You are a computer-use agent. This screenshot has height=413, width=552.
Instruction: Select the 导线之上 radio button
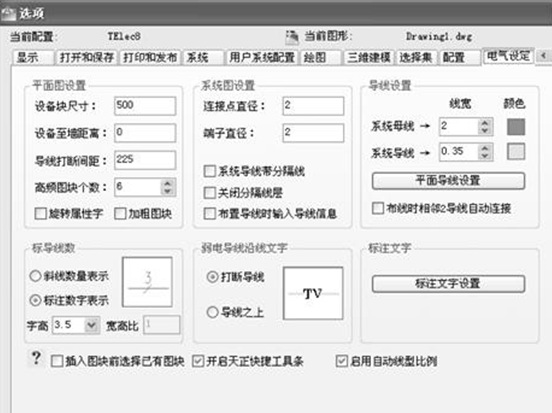coord(213,312)
